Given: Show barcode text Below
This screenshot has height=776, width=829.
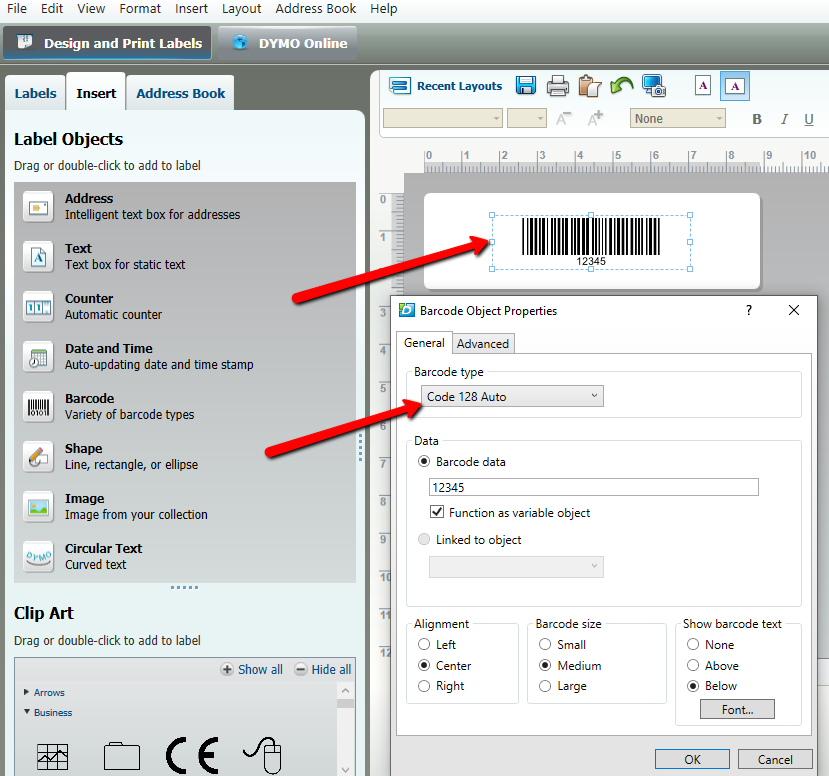Looking at the screenshot, I should tap(693, 686).
